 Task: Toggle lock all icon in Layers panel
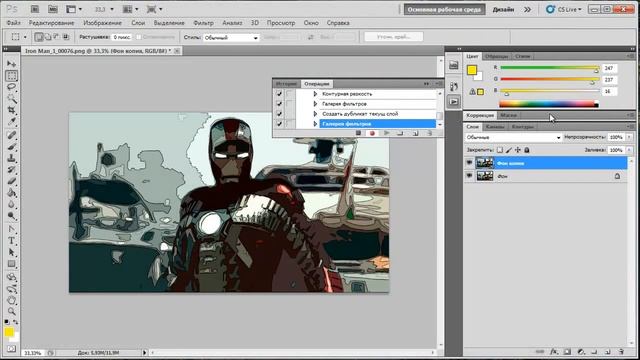tap(527, 150)
